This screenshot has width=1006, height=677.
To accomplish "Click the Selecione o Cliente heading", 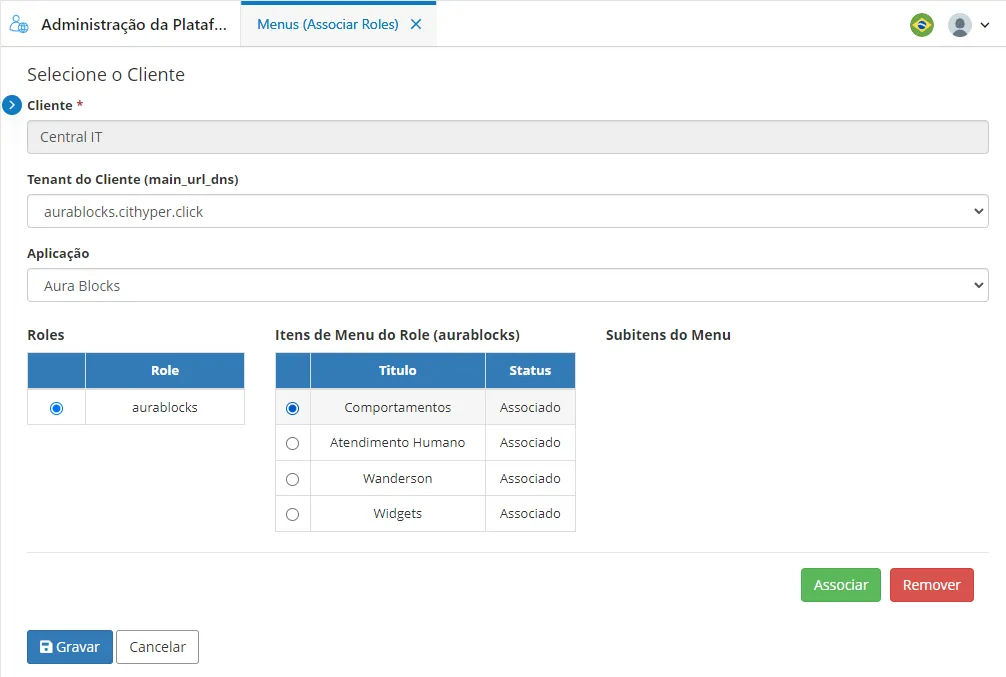I will tap(106, 74).
